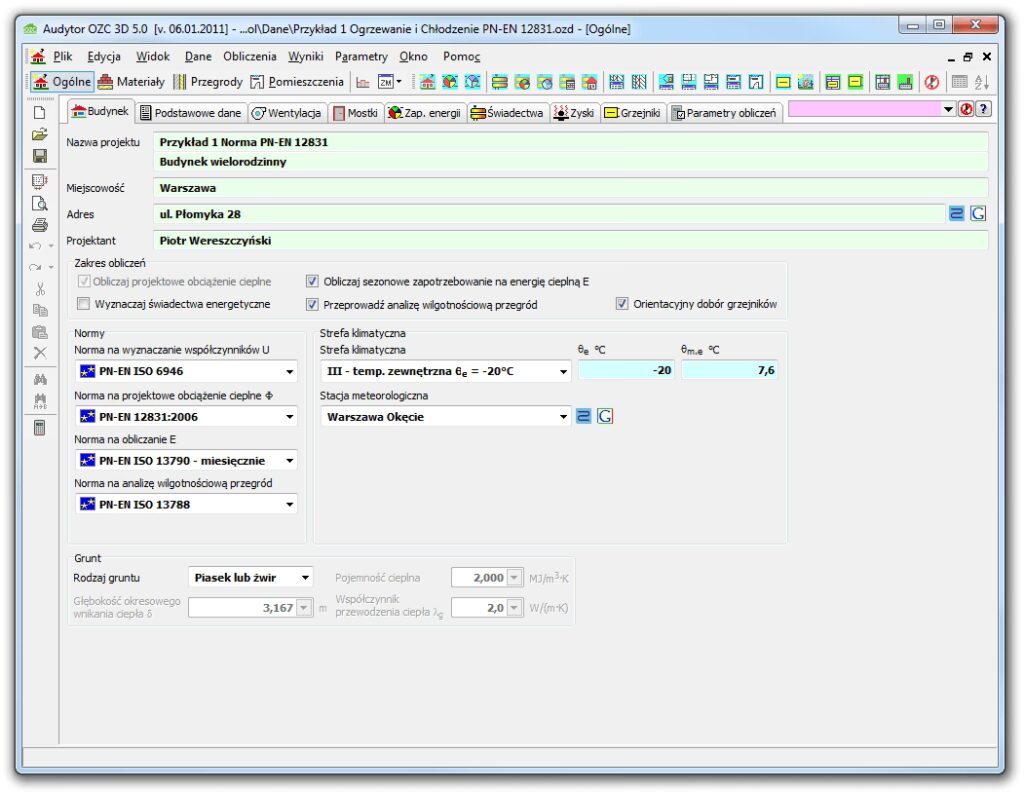This screenshot has height=792, width=1024.
Task: Click Pomieszczenia toolbar button
Action: point(297,82)
